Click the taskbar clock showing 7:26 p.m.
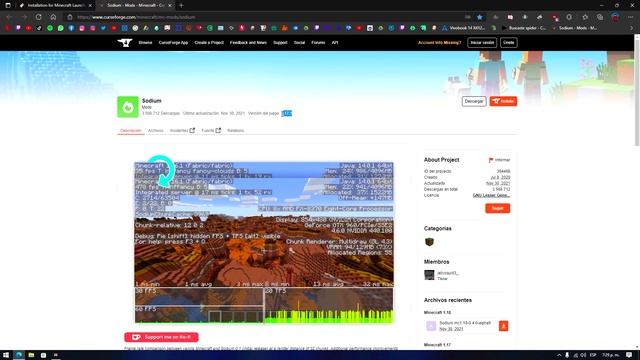 [x=611, y=355]
